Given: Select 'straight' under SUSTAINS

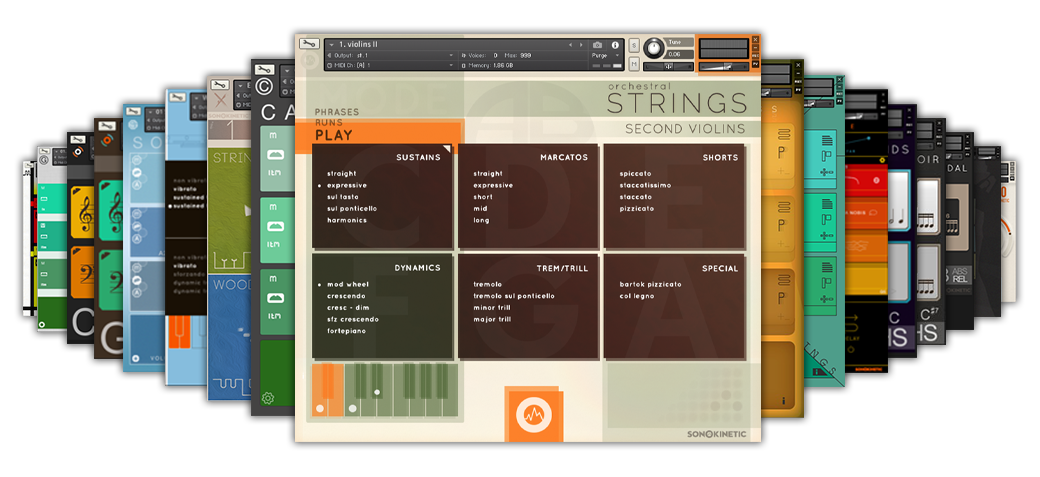Looking at the screenshot, I should (x=342, y=174).
